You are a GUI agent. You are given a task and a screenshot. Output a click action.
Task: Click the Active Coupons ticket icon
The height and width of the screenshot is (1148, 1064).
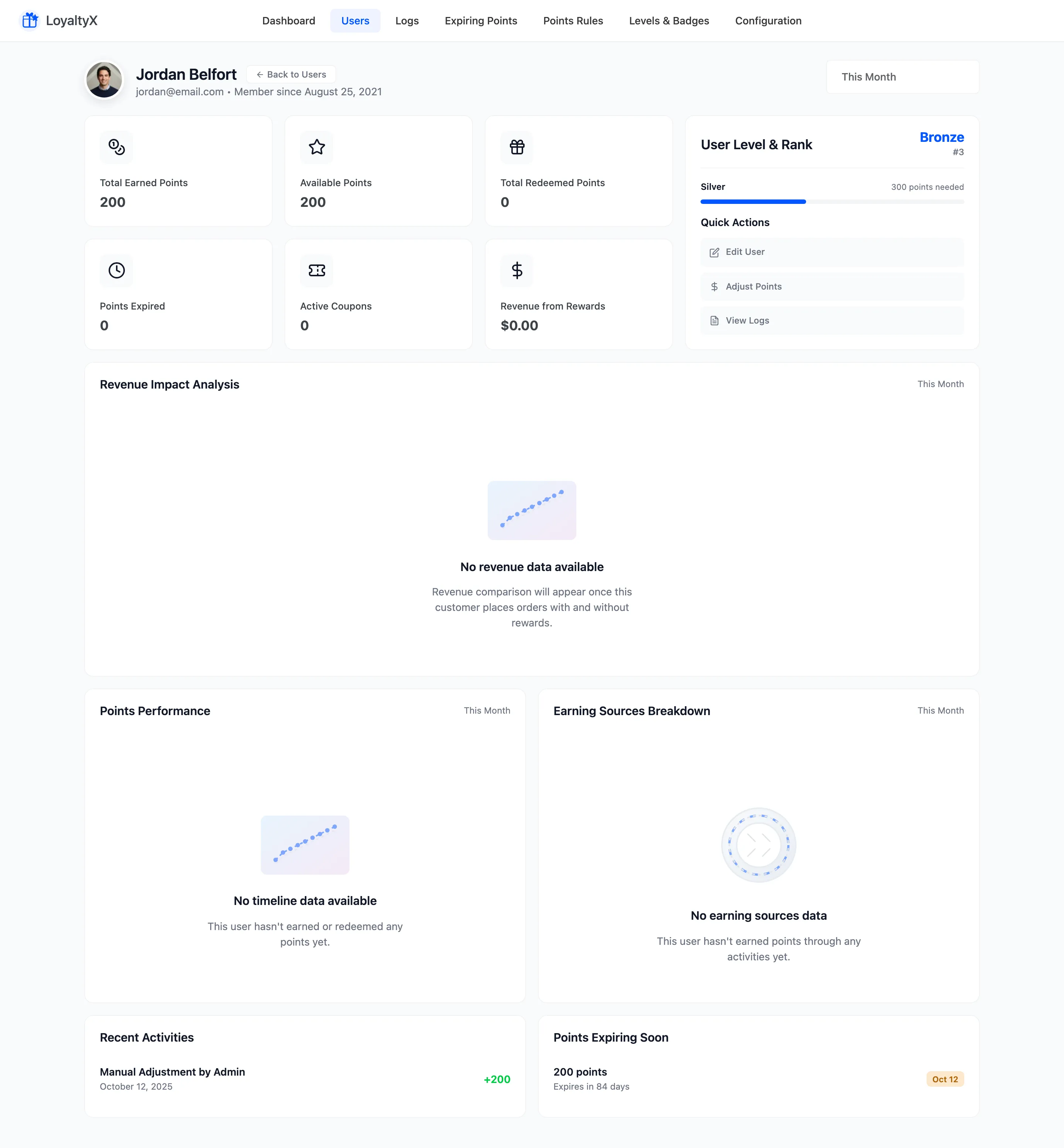tap(317, 271)
